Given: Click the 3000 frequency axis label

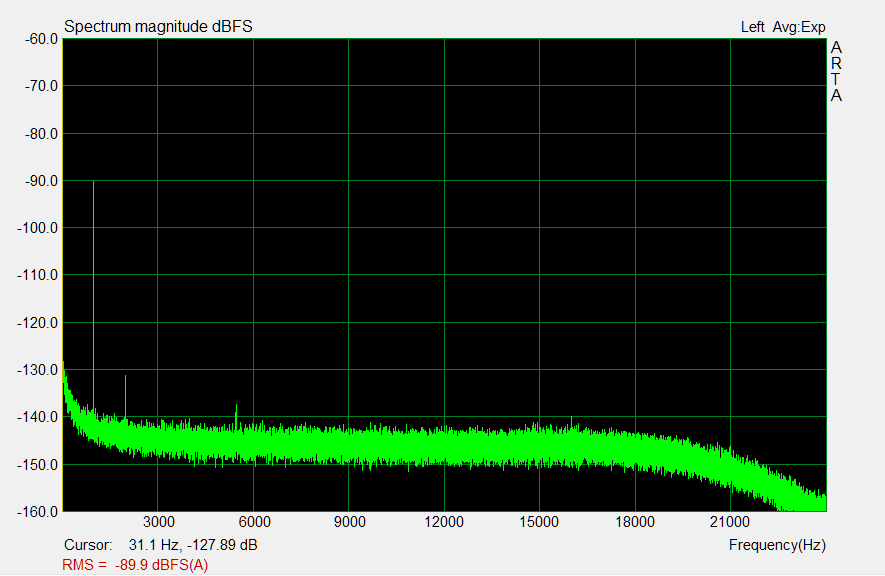Looking at the screenshot, I should pyautogui.click(x=159, y=522).
